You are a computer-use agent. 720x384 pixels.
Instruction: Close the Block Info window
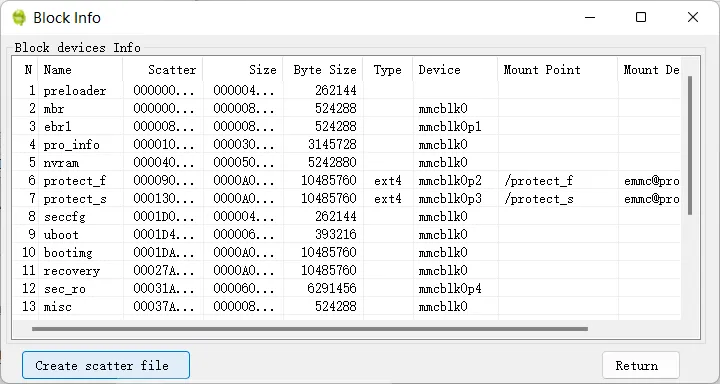tap(693, 17)
